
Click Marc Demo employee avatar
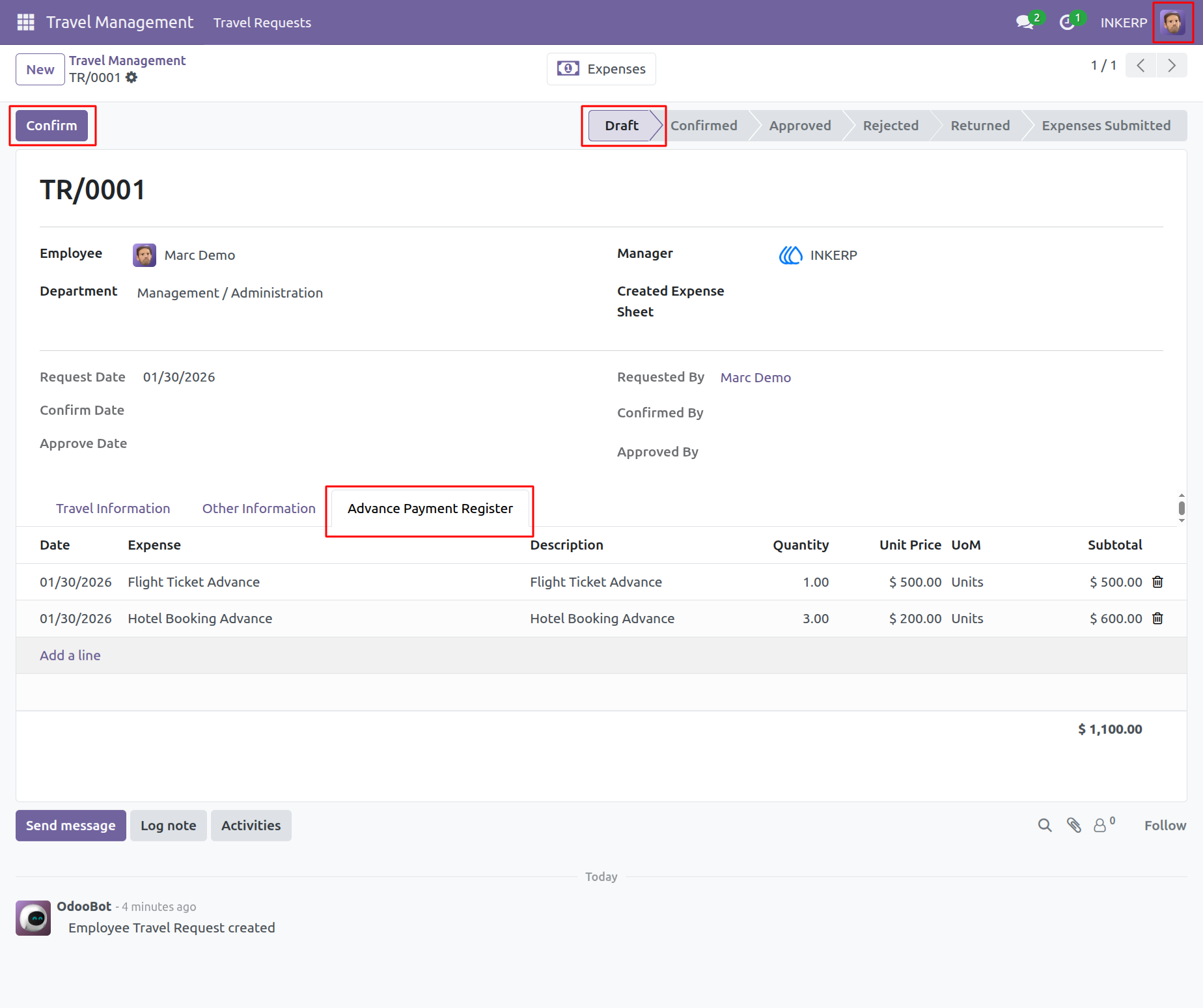point(145,255)
